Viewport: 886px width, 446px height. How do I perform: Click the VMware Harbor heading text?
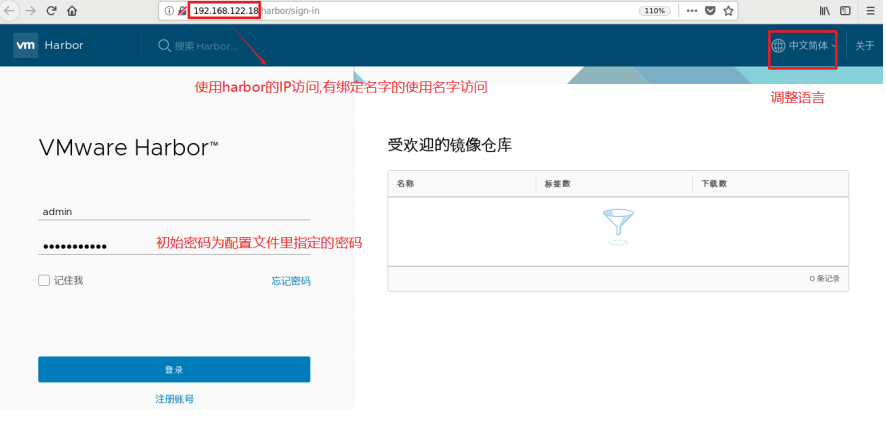pos(128,148)
